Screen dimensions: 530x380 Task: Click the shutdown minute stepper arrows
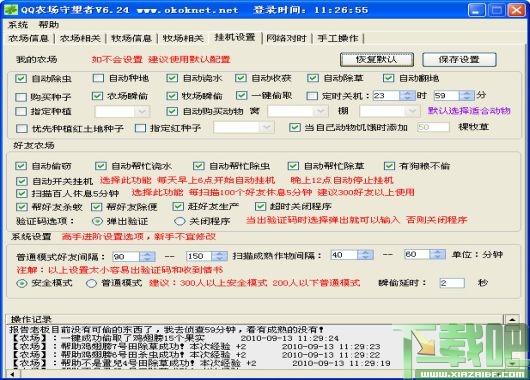467,96
